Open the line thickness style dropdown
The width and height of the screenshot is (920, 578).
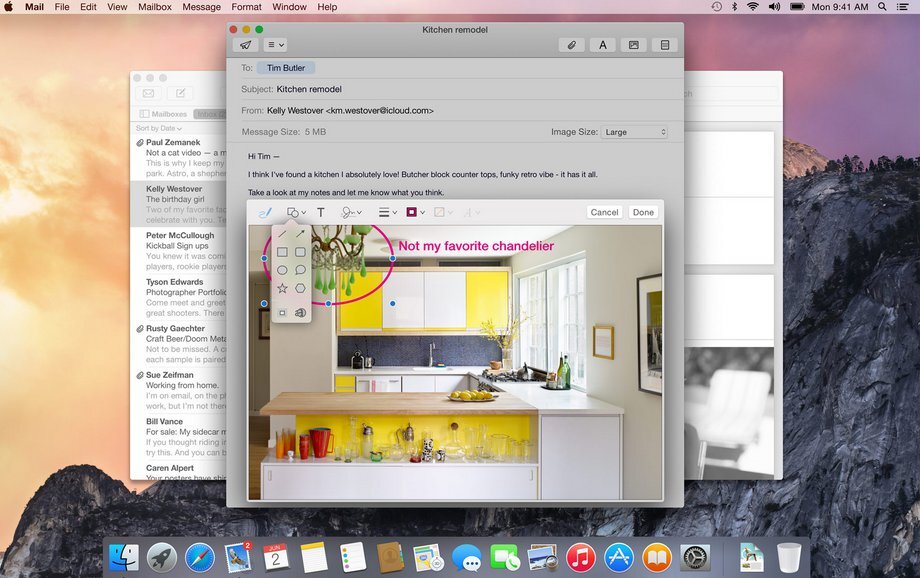(x=386, y=212)
